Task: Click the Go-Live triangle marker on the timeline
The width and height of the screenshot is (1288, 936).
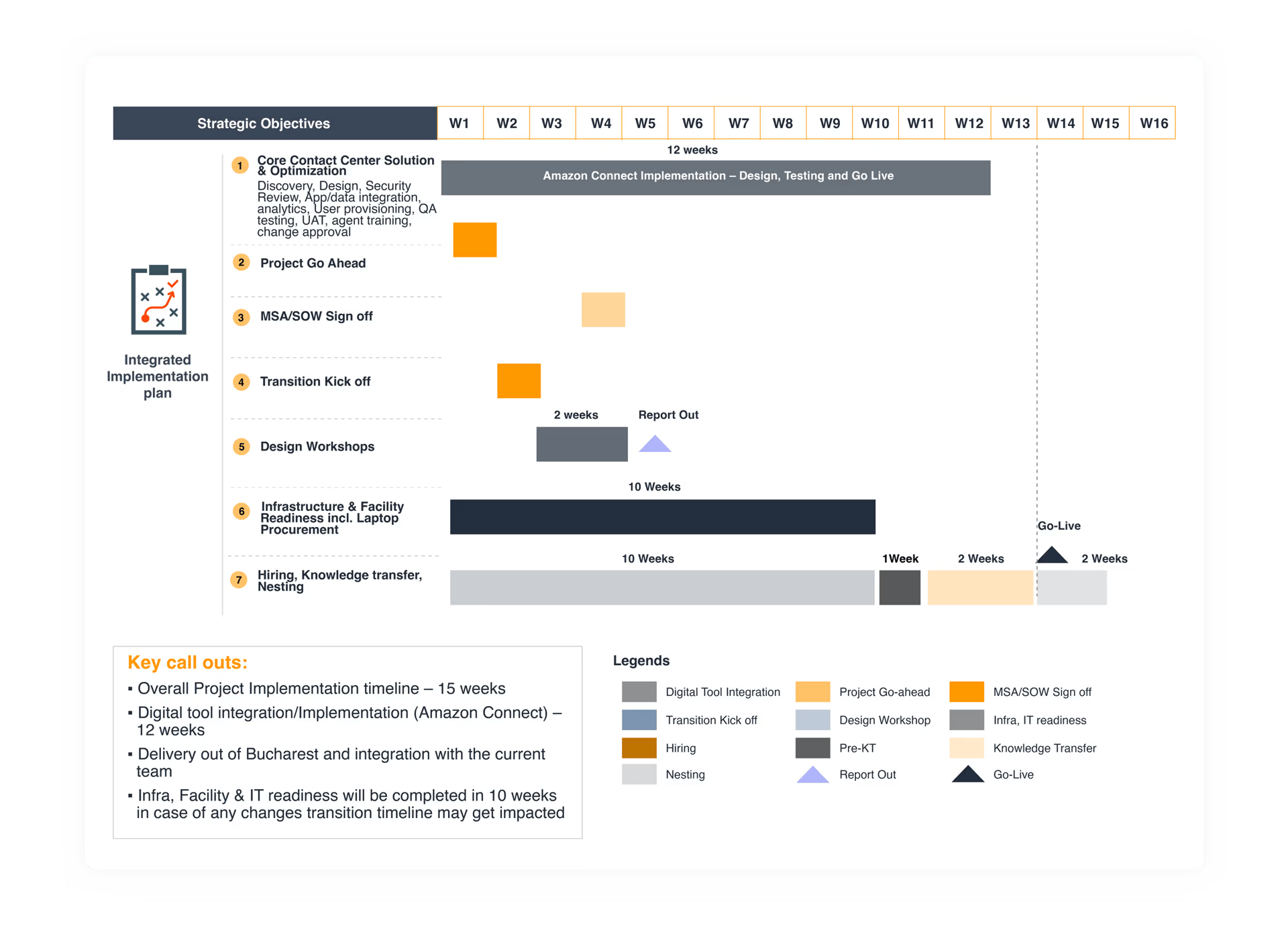Action: coord(1052,555)
